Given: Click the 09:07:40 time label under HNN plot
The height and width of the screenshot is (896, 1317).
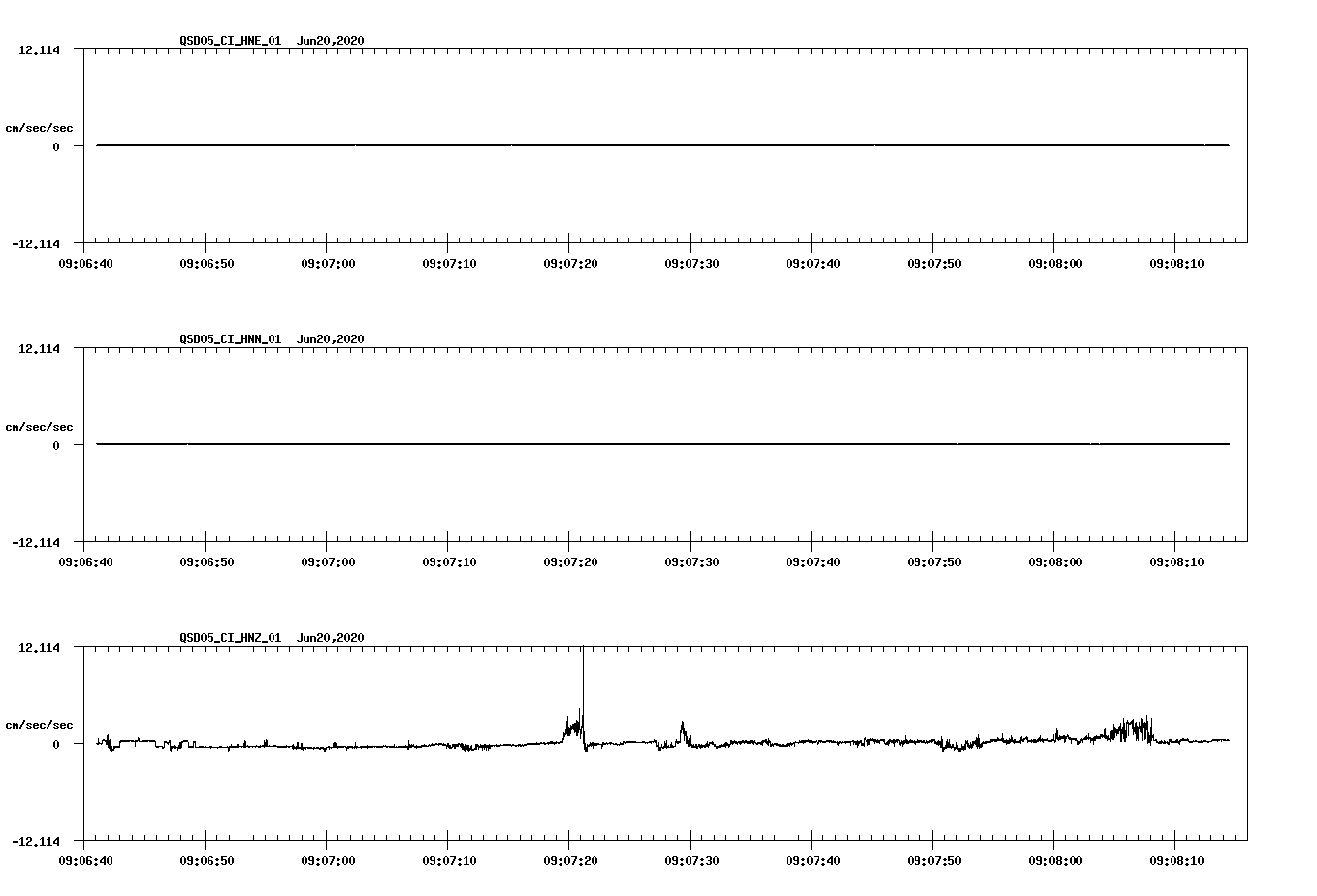Looking at the screenshot, I should point(813,562).
